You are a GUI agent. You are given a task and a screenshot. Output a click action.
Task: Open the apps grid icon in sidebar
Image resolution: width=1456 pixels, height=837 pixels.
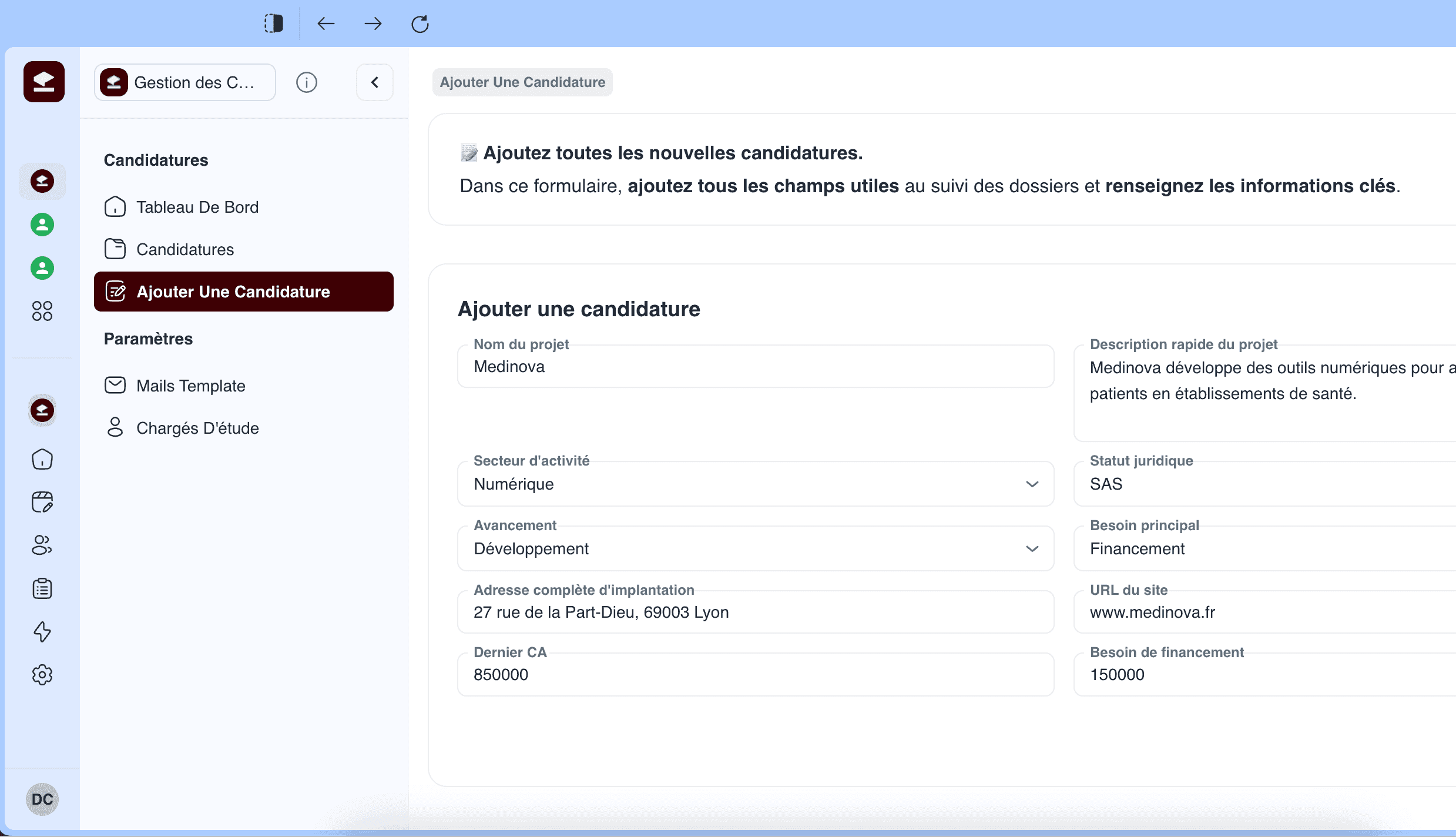point(42,311)
